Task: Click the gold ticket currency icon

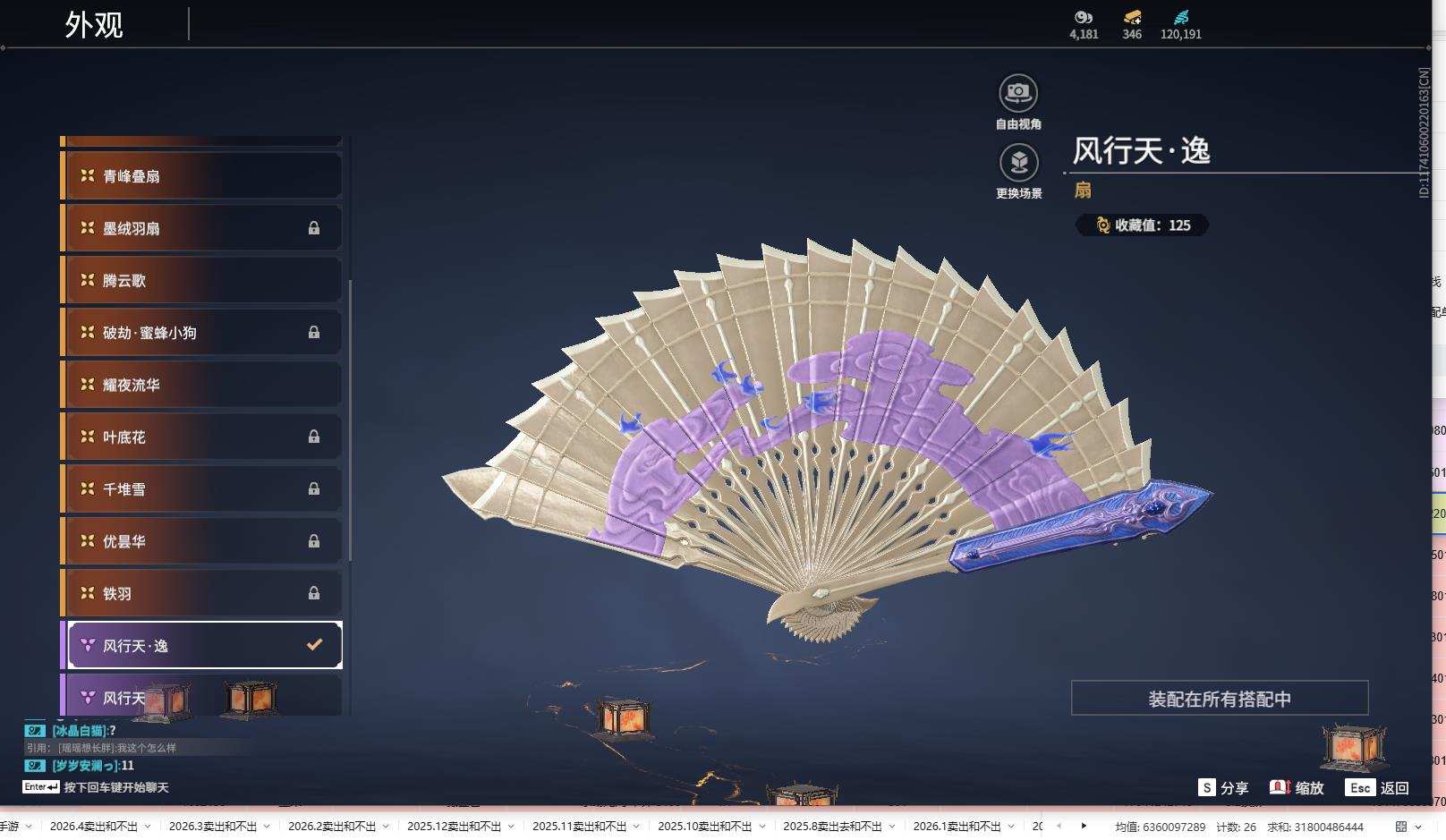Action: (x=1132, y=17)
